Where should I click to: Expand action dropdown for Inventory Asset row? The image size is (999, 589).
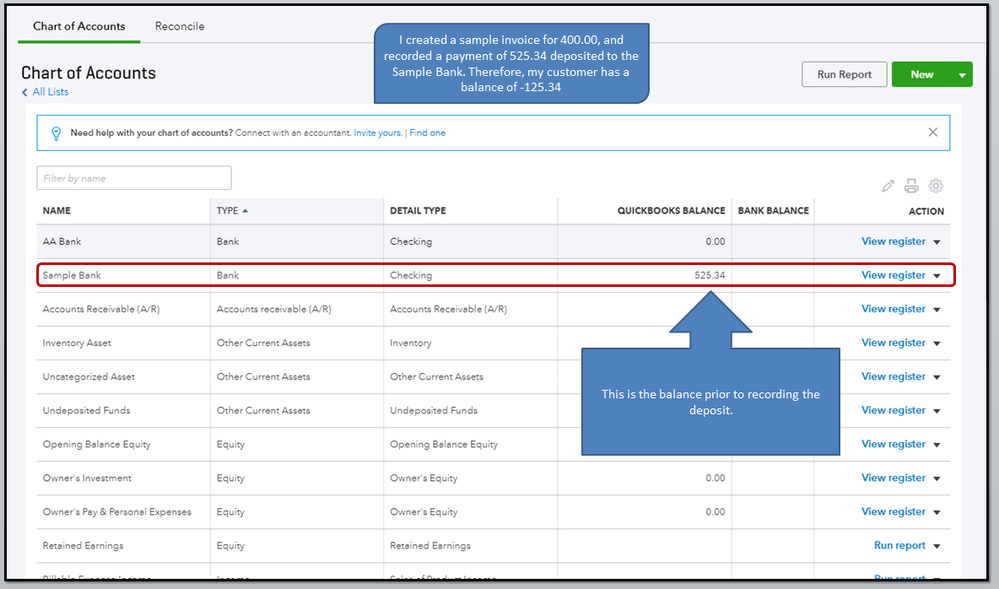pos(937,344)
